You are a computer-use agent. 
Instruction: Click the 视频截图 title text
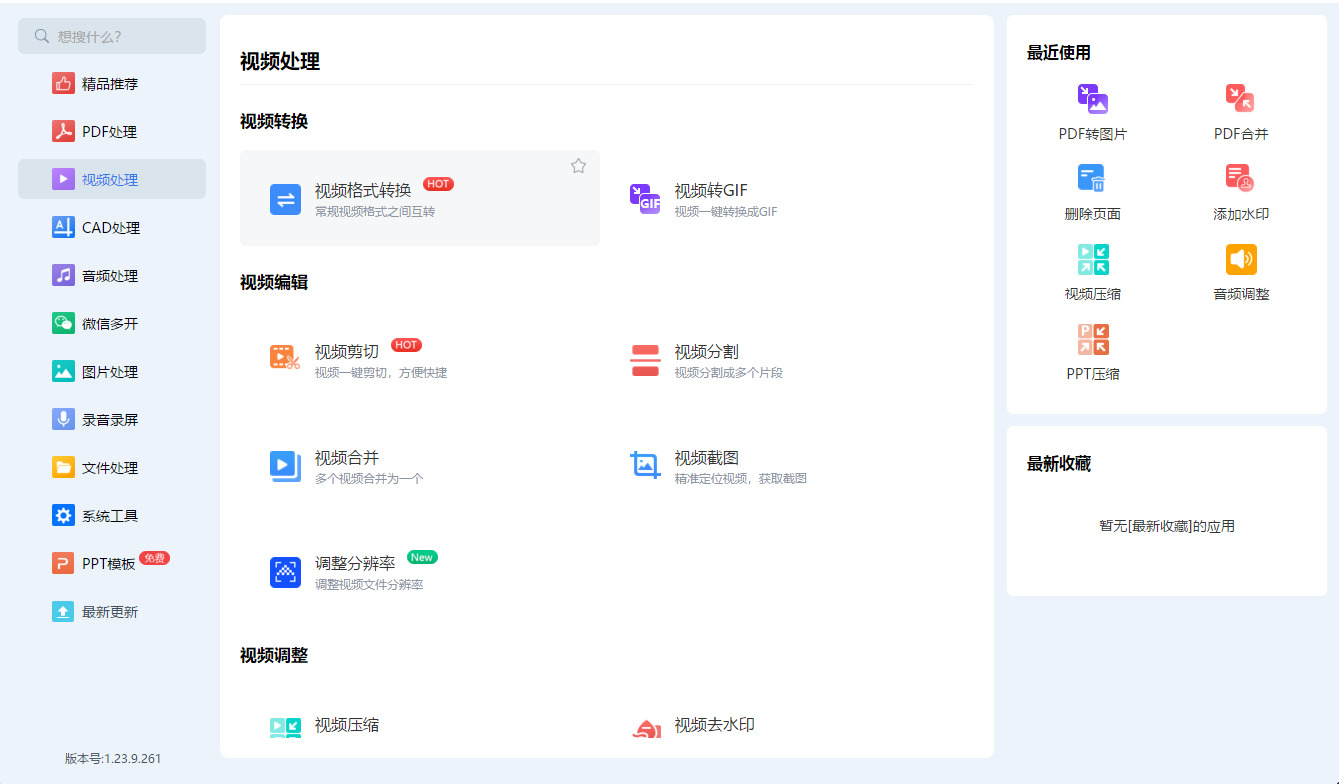706,458
